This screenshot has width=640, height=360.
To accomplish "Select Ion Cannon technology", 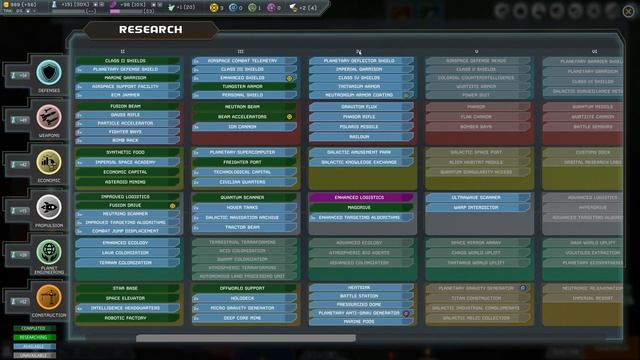I will (244, 127).
